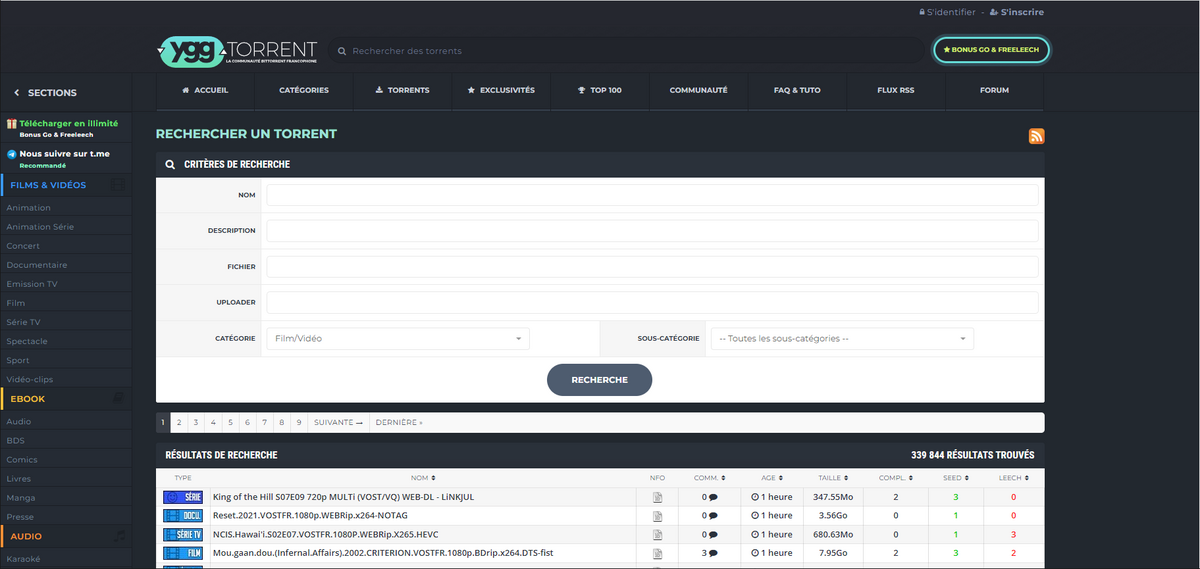Go to Suivante page link
Screen dimensions: 1200x569
[338, 423]
